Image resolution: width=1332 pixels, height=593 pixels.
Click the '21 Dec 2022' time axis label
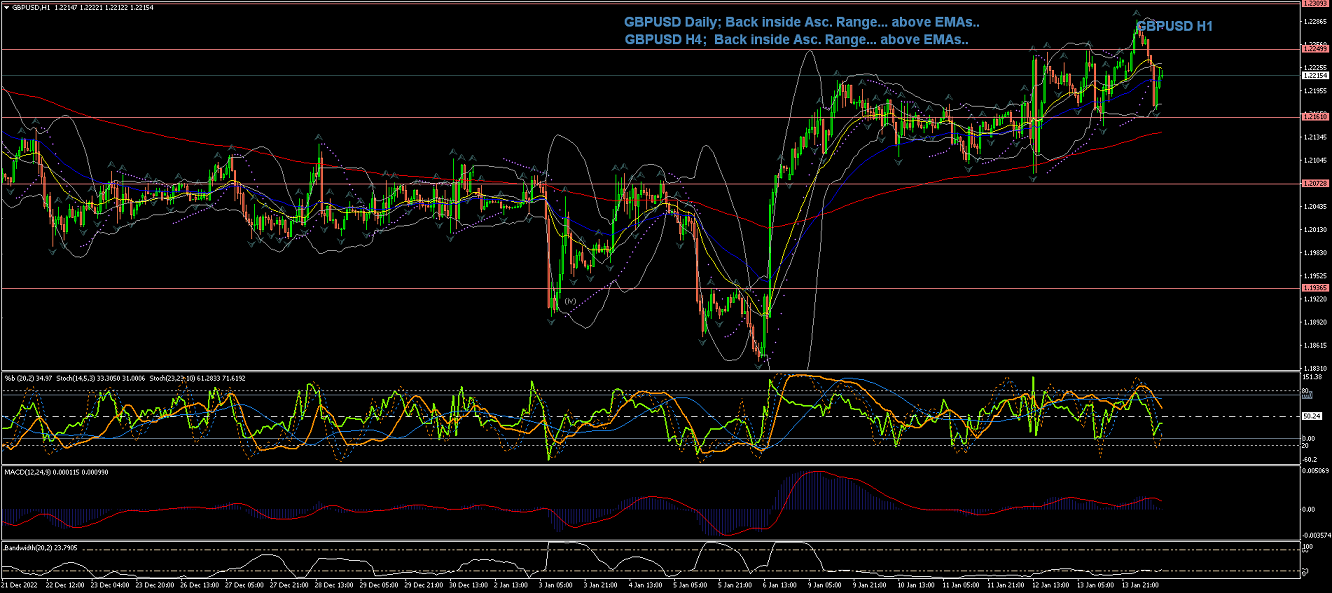(18, 583)
